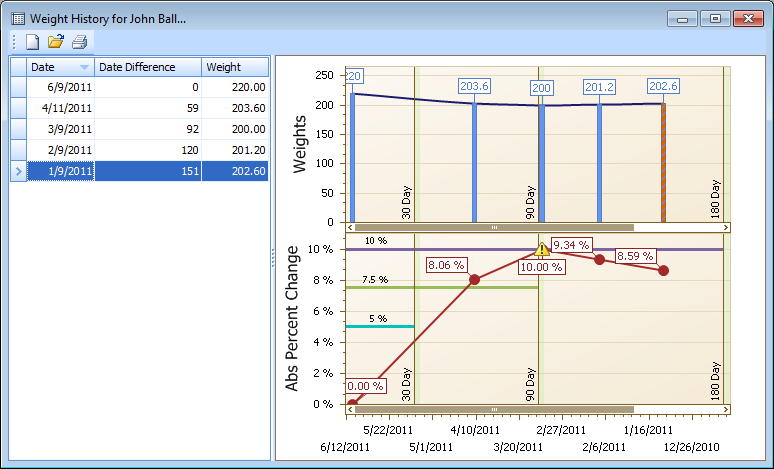Select the 4/11/2011 date cell
Screen dimensions: 774x469
[x=60, y=108]
